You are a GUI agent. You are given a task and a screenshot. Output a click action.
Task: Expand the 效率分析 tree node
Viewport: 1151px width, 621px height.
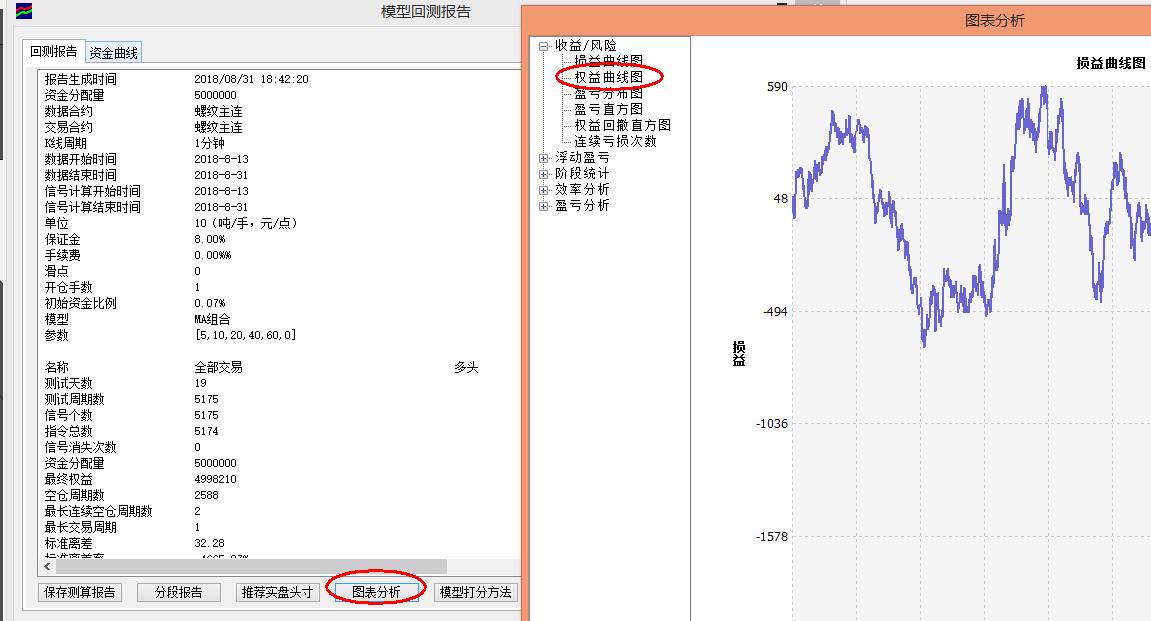544,190
